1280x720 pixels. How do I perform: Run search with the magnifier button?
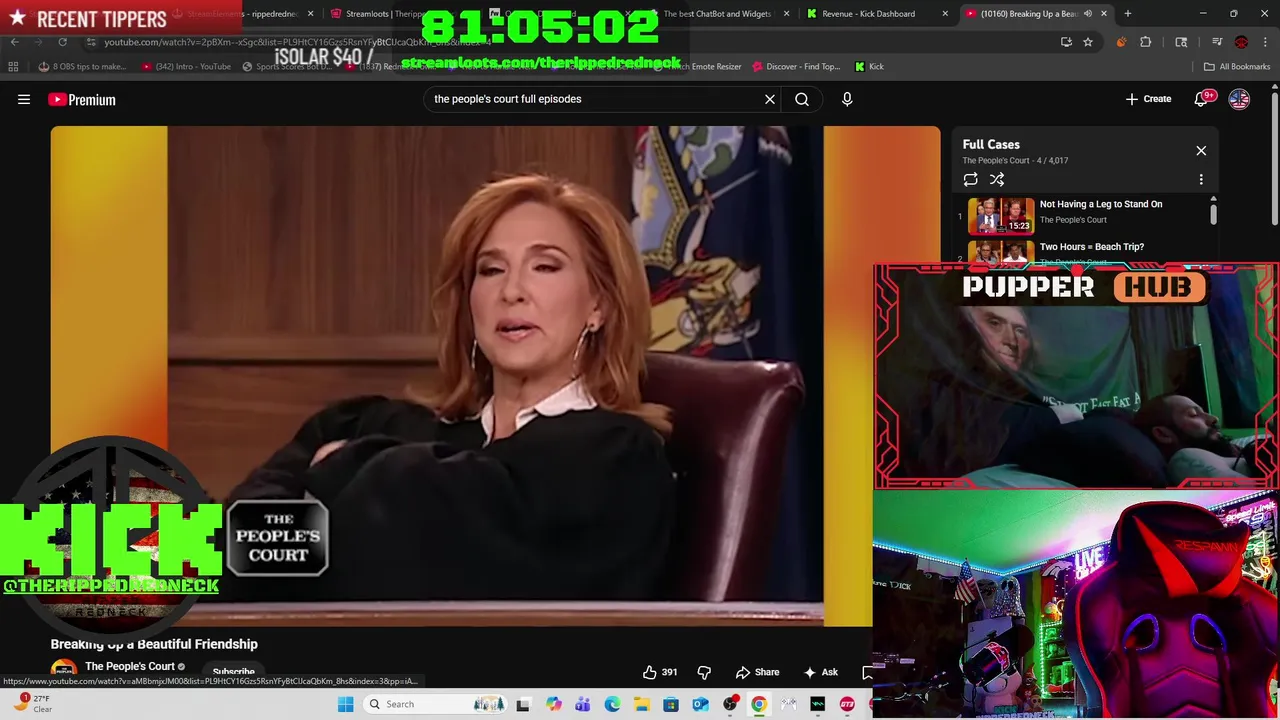click(x=802, y=99)
